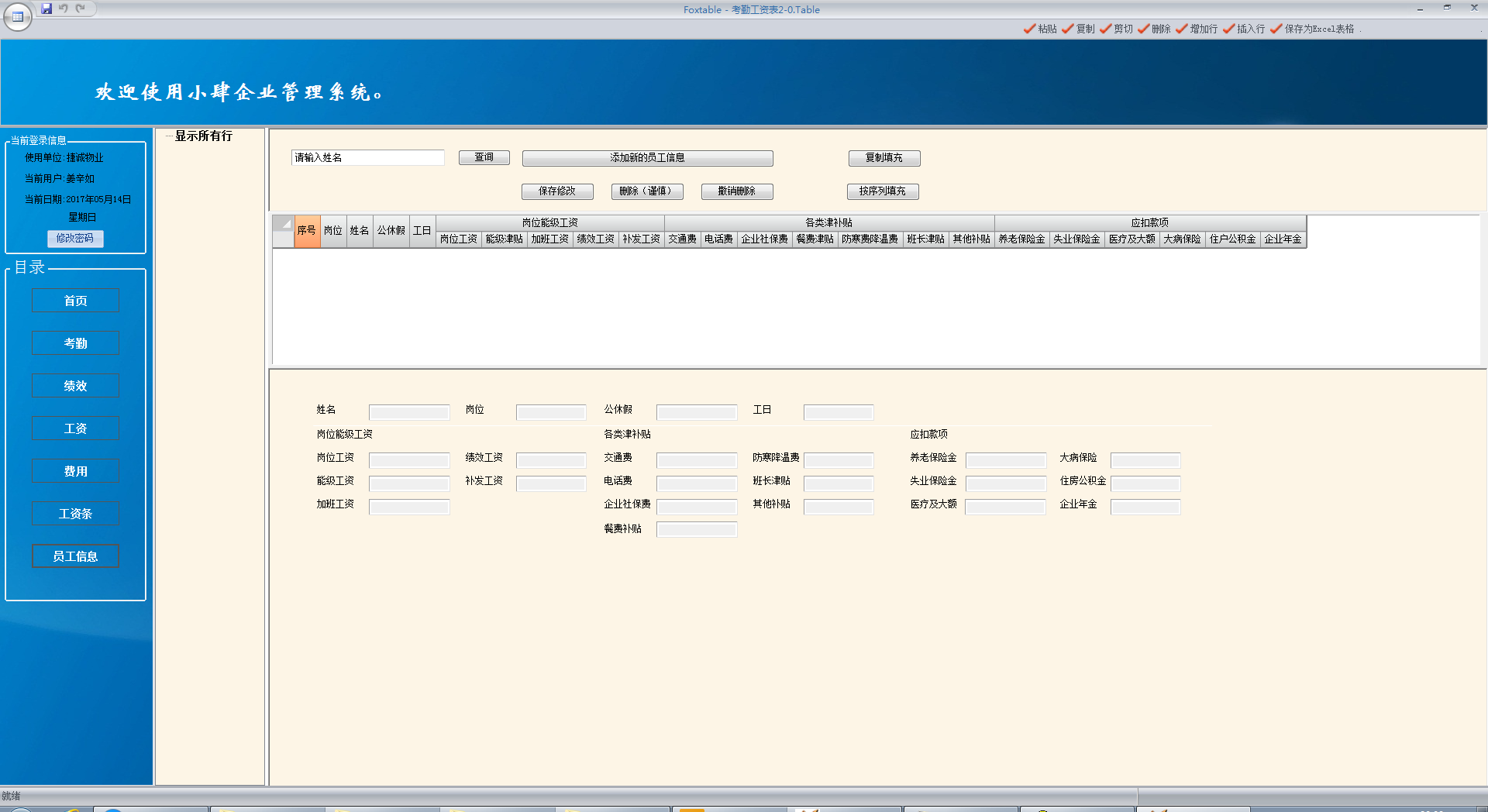Click the 删除（谨慎） button
This screenshot has width=1488, height=812.
coord(647,191)
